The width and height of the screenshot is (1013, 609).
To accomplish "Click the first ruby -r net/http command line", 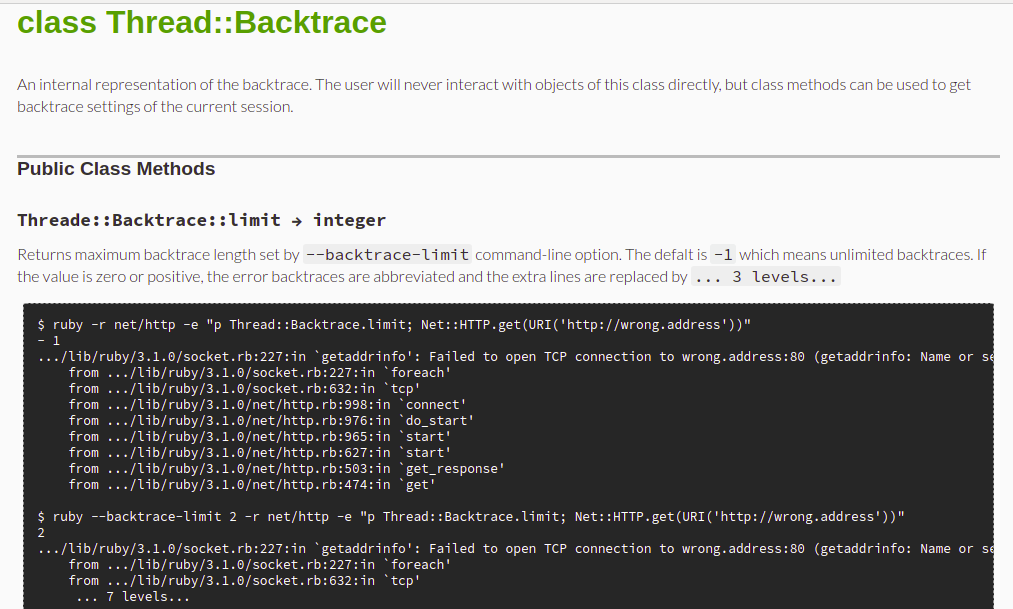I will pyautogui.click(x=394, y=324).
